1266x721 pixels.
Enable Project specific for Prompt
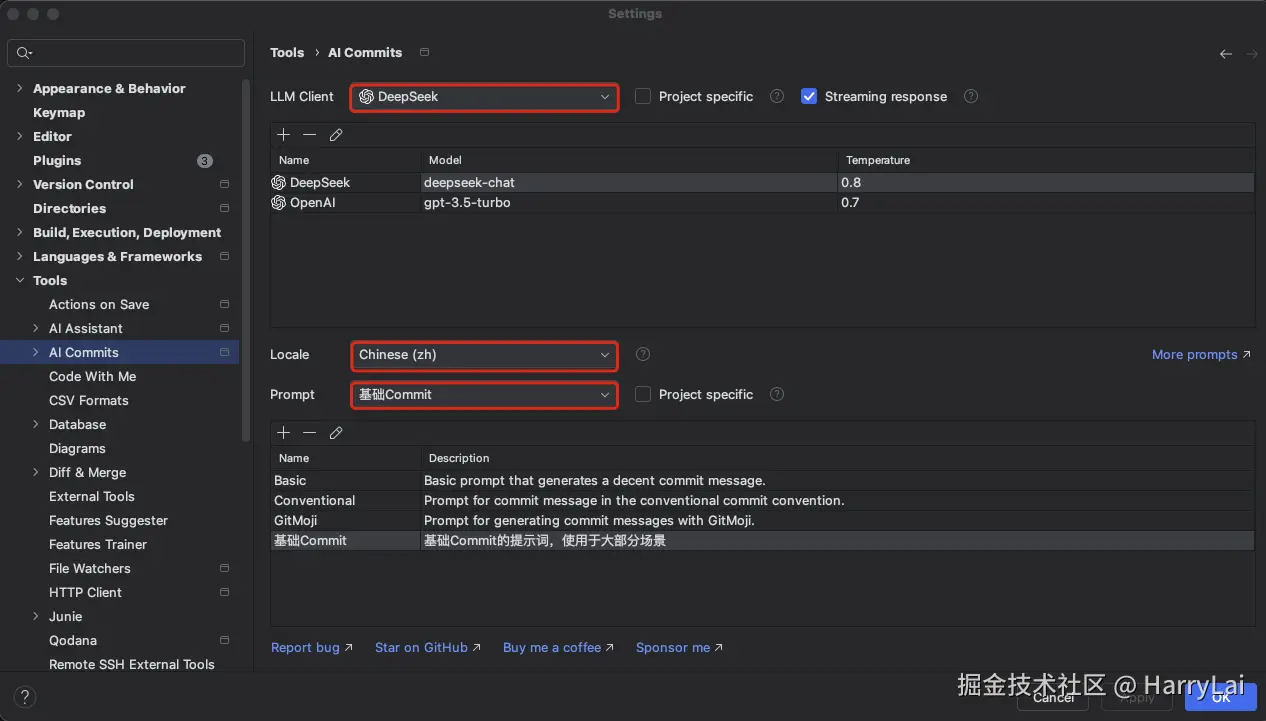click(x=643, y=395)
